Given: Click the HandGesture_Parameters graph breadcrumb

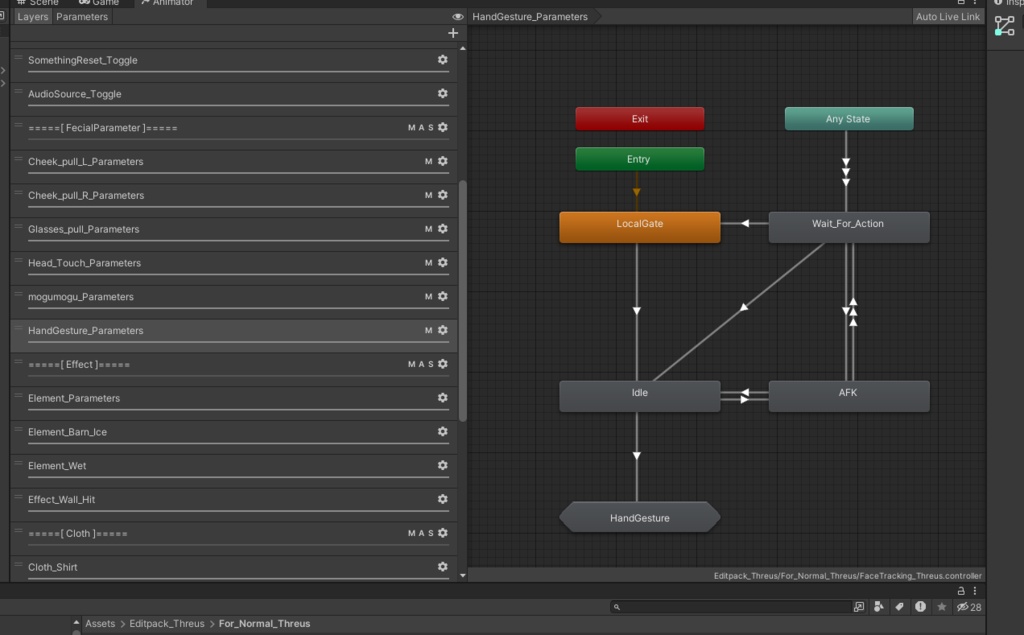Looking at the screenshot, I should (530, 17).
